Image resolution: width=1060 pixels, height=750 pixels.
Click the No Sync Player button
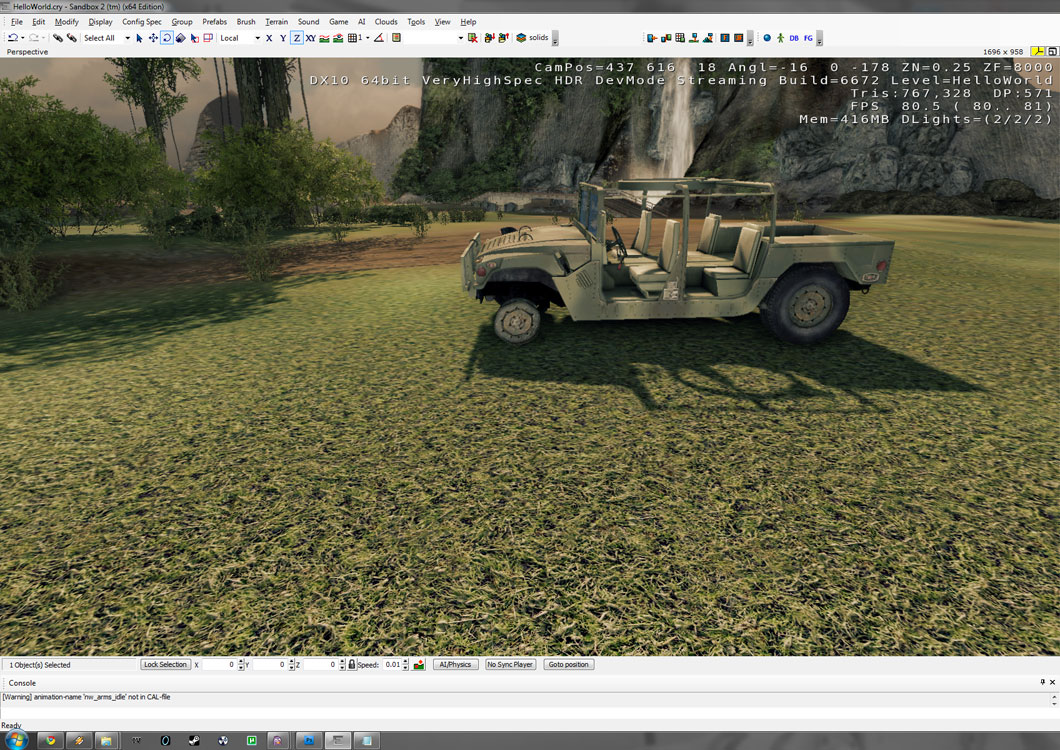tap(510, 664)
